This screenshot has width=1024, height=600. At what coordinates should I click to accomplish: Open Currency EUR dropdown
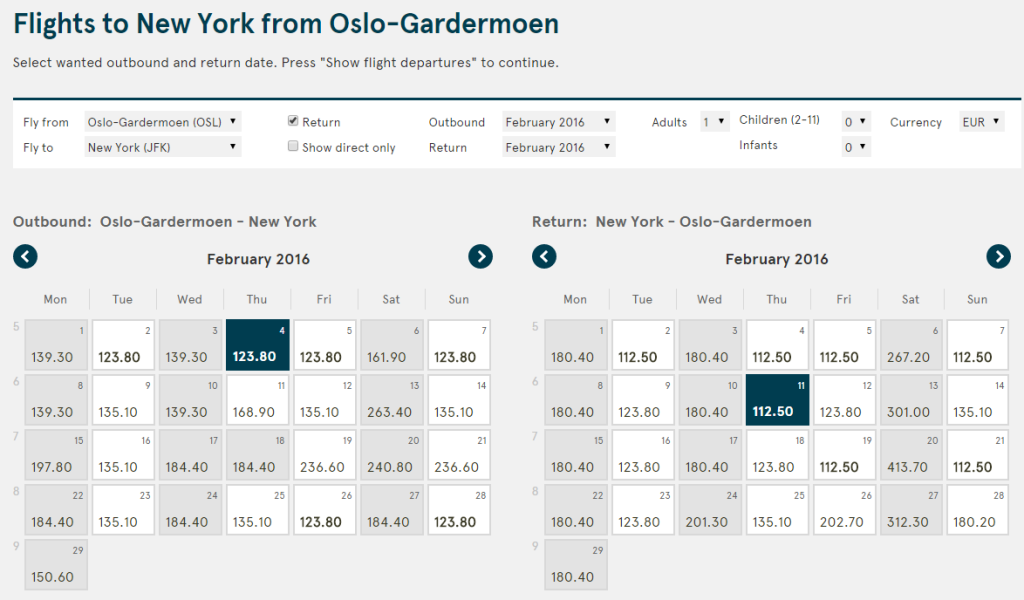click(982, 121)
